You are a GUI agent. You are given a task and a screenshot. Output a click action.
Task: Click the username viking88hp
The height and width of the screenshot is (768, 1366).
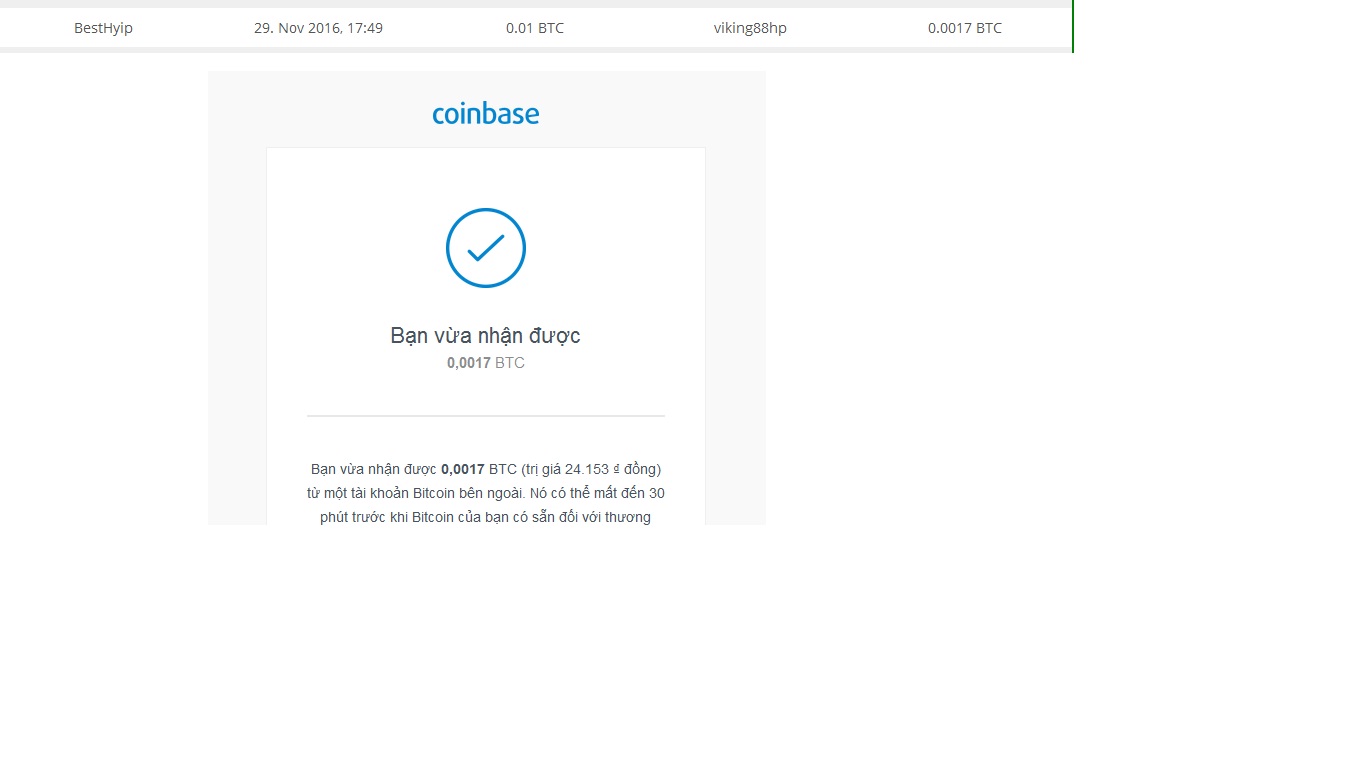(750, 28)
